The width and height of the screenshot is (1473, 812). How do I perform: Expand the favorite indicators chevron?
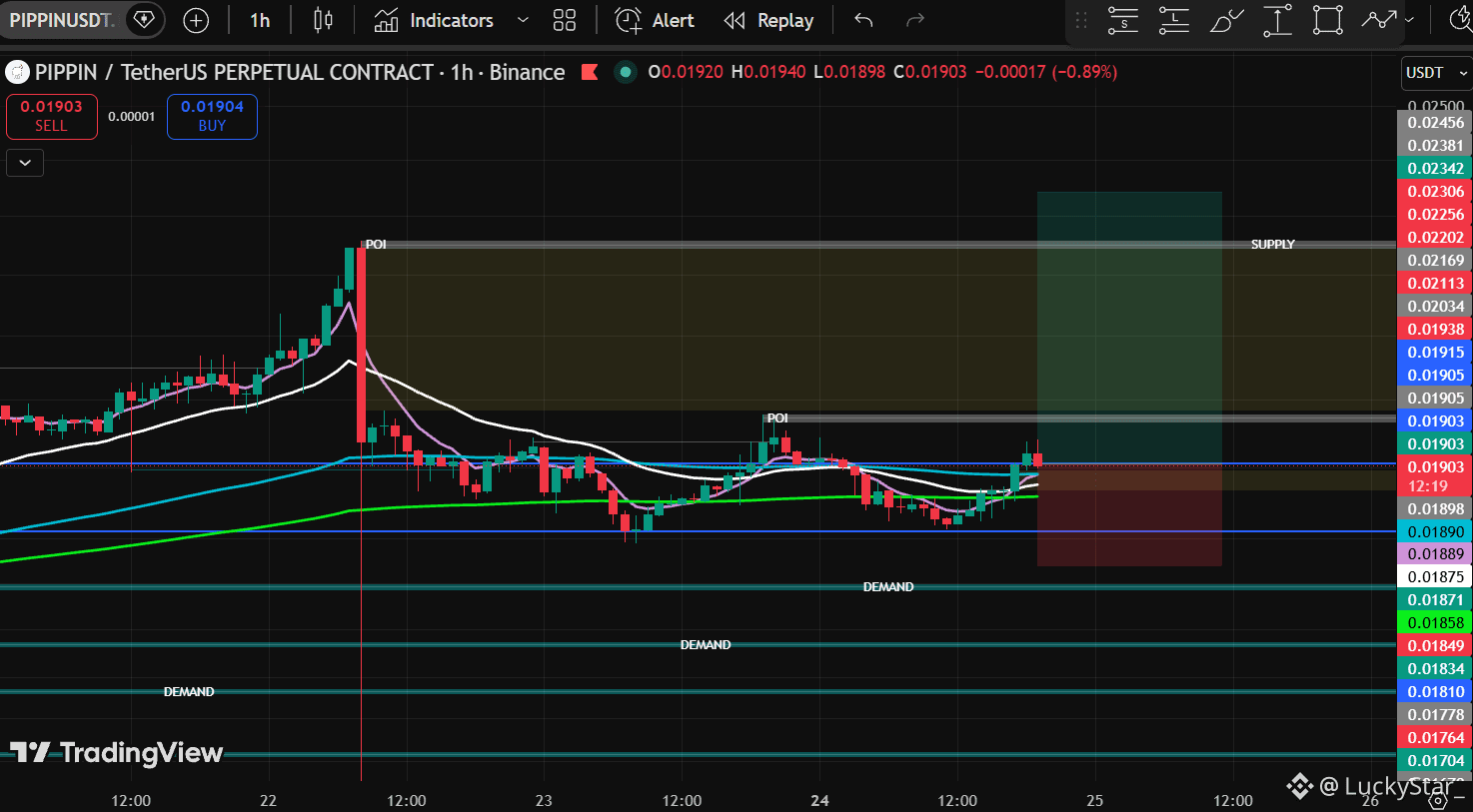click(x=523, y=20)
